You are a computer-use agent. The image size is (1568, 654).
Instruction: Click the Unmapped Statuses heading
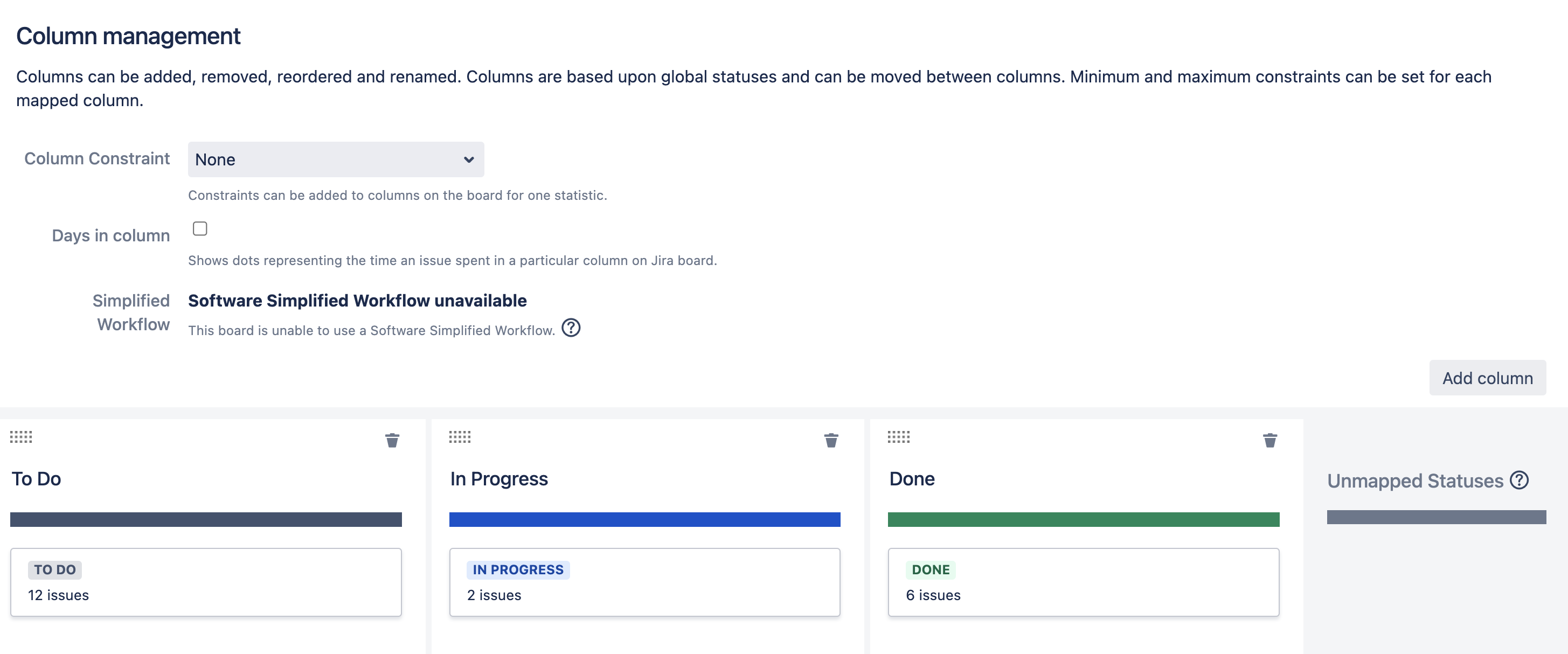click(x=1414, y=481)
